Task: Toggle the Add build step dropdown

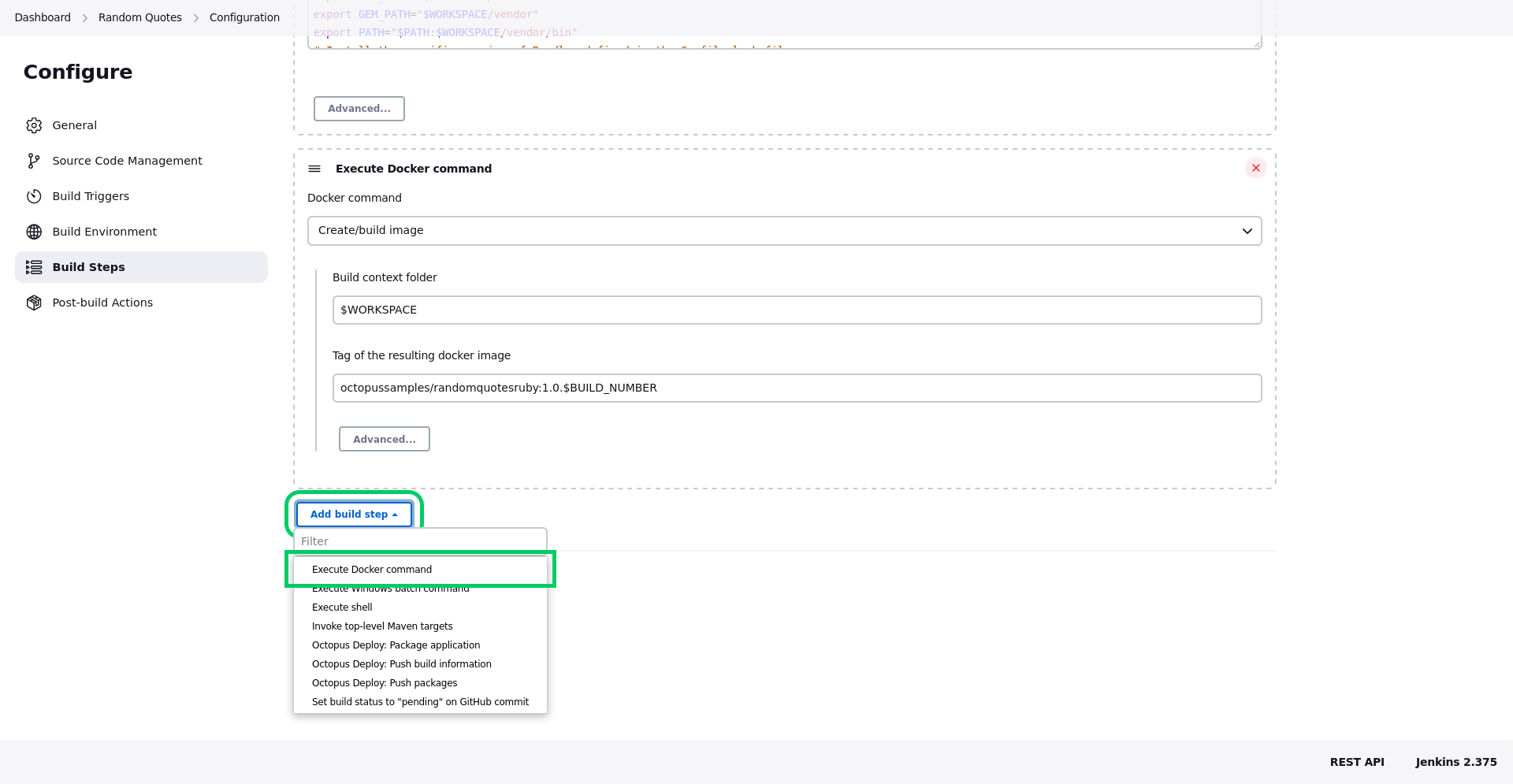Action: pyautogui.click(x=354, y=515)
